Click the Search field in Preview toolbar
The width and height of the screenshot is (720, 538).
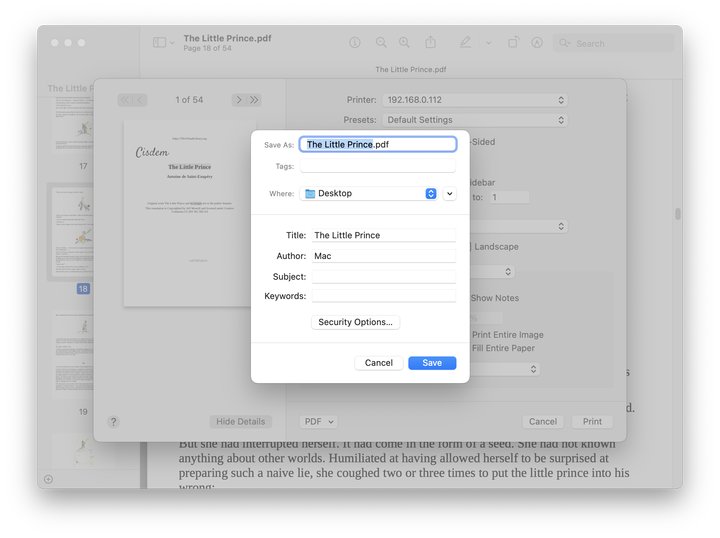(x=613, y=43)
